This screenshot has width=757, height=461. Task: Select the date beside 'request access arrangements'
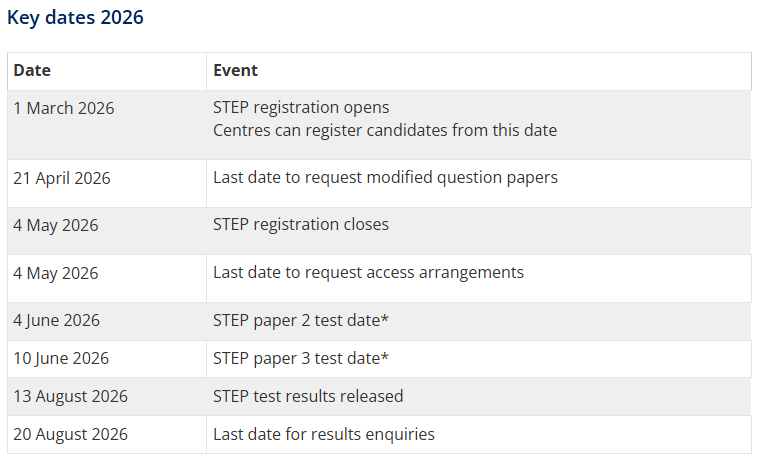tap(56, 273)
